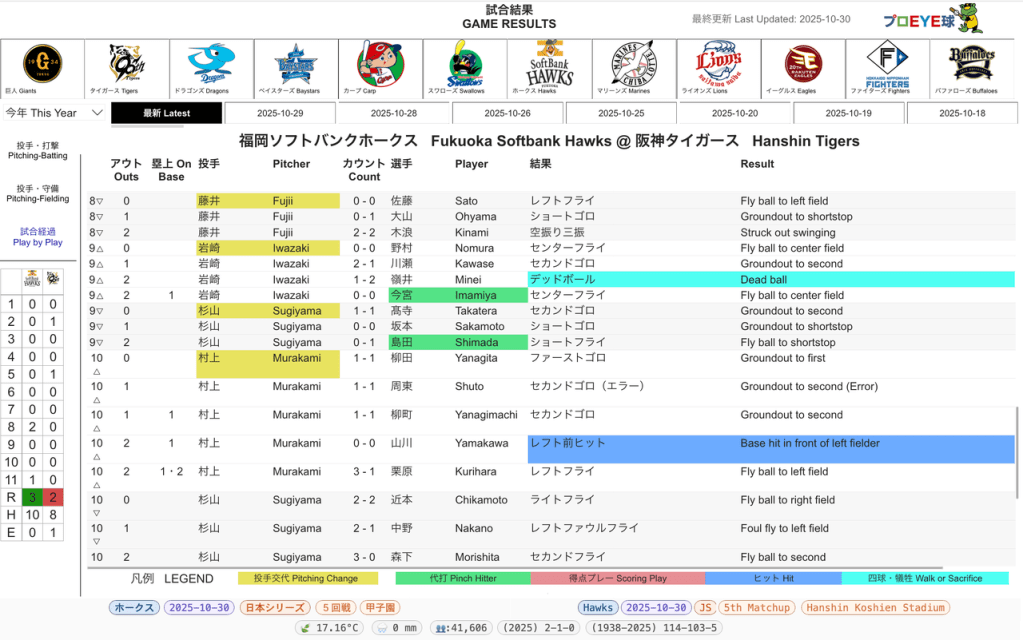Select the Hanshin Tigers team logo
This screenshot has width=1023, height=640.
click(126, 66)
